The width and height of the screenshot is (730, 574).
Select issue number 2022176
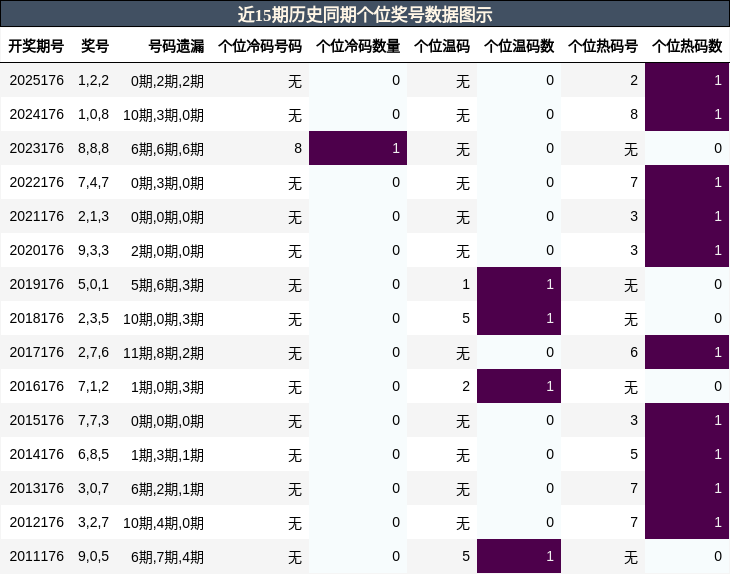click(36, 182)
